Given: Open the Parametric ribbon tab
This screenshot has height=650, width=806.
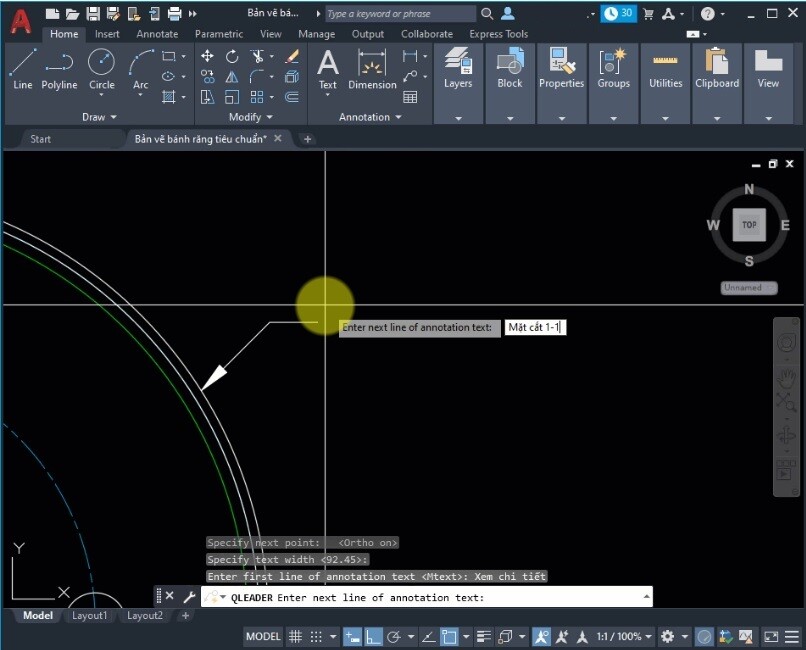Looking at the screenshot, I should pyautogui.click(x=219, y=33).
